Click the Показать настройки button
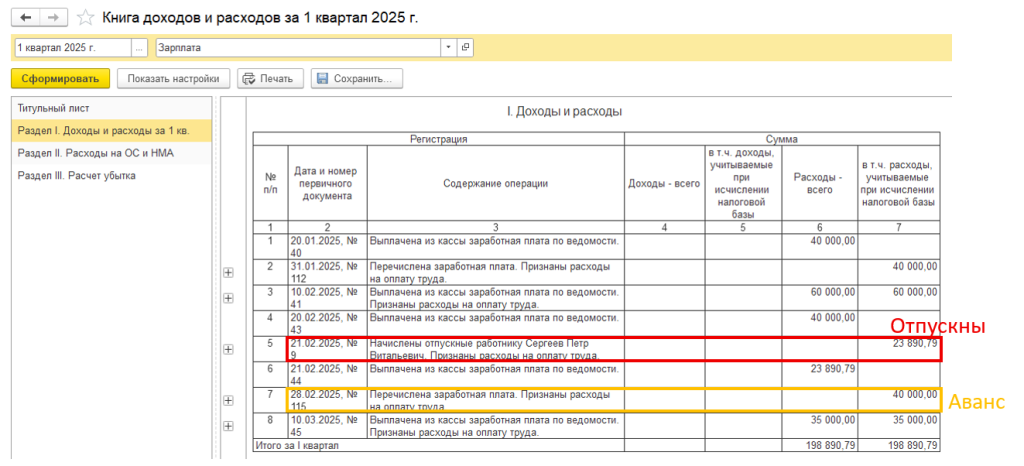Image resolution: width=1024 pixels, height=466 pixels. pos(174,79)
